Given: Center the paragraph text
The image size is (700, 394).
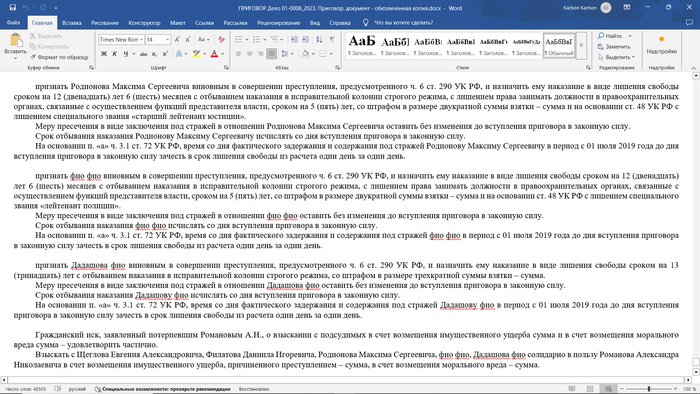Looking at the screenshot, I should 249,54.
